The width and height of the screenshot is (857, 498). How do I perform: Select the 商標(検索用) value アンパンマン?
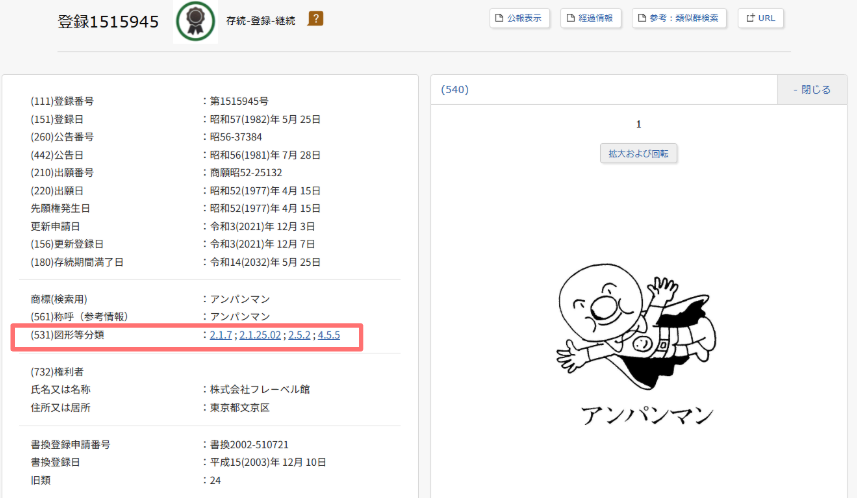click(240, 299)
